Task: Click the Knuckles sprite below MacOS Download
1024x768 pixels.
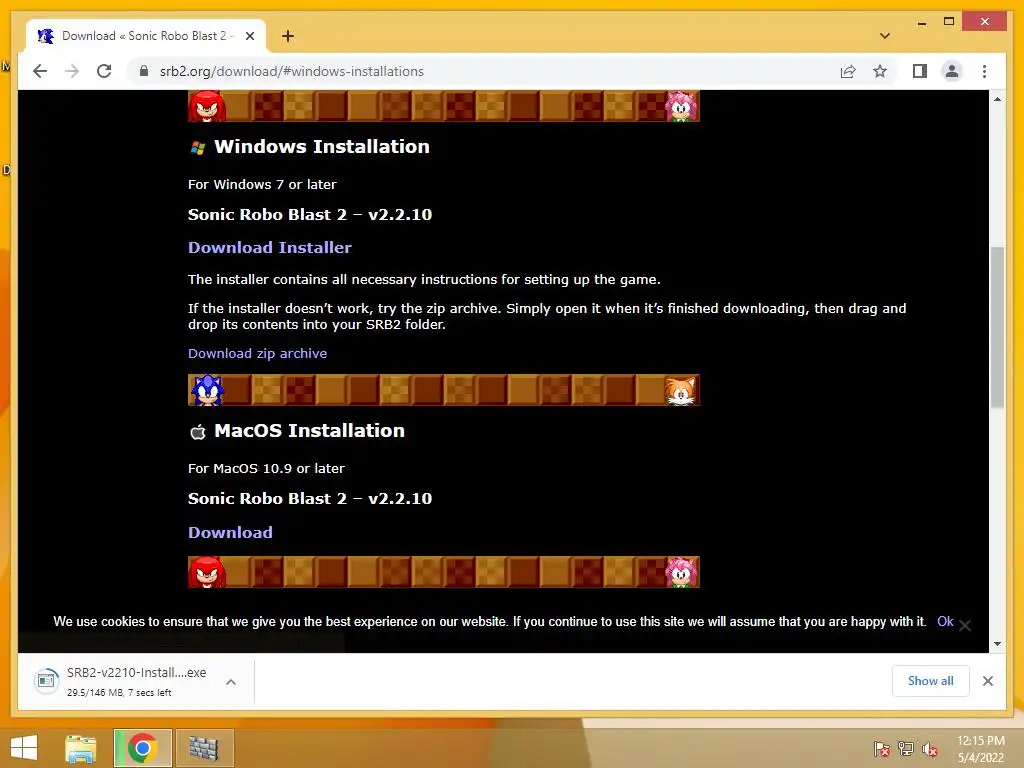Action: pos(206,572)
